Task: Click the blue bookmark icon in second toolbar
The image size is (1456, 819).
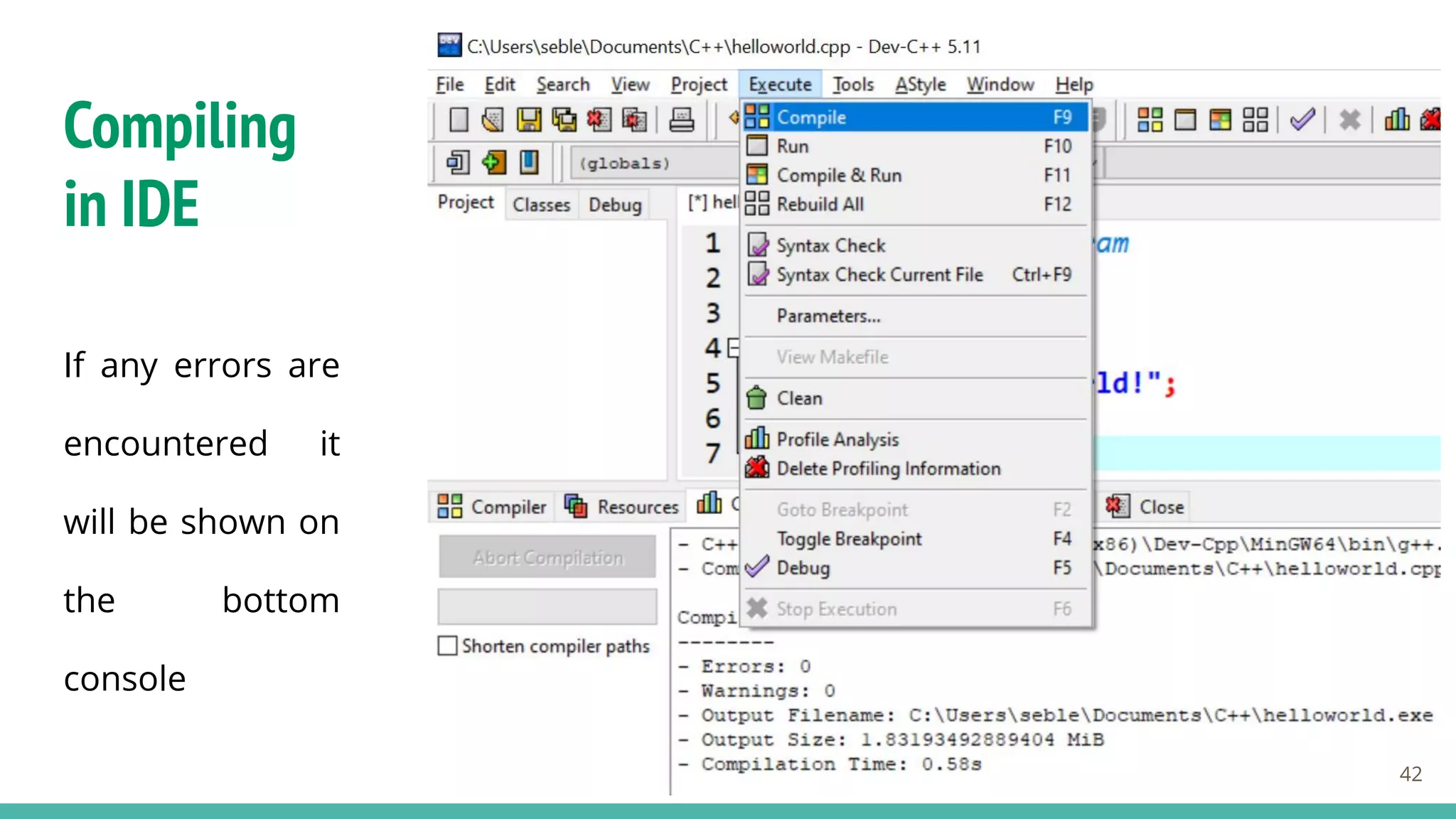Action: (529, 163)
